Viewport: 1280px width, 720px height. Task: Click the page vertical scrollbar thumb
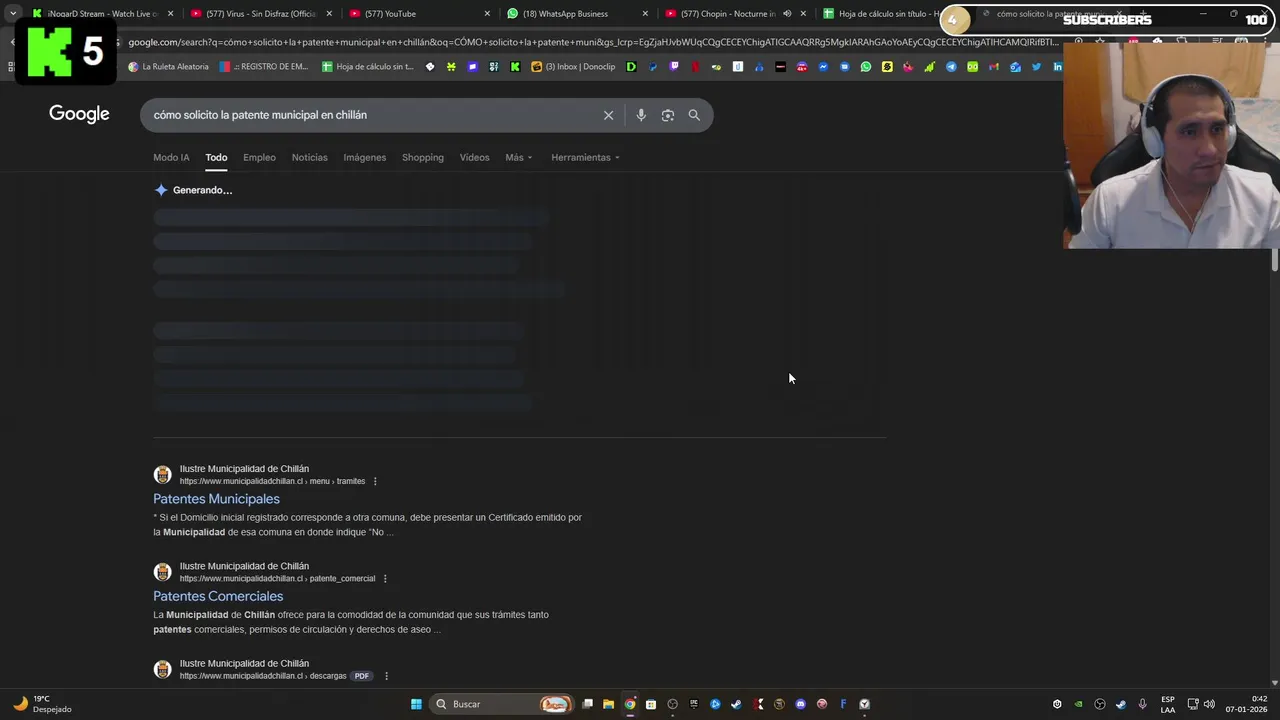1275,260
